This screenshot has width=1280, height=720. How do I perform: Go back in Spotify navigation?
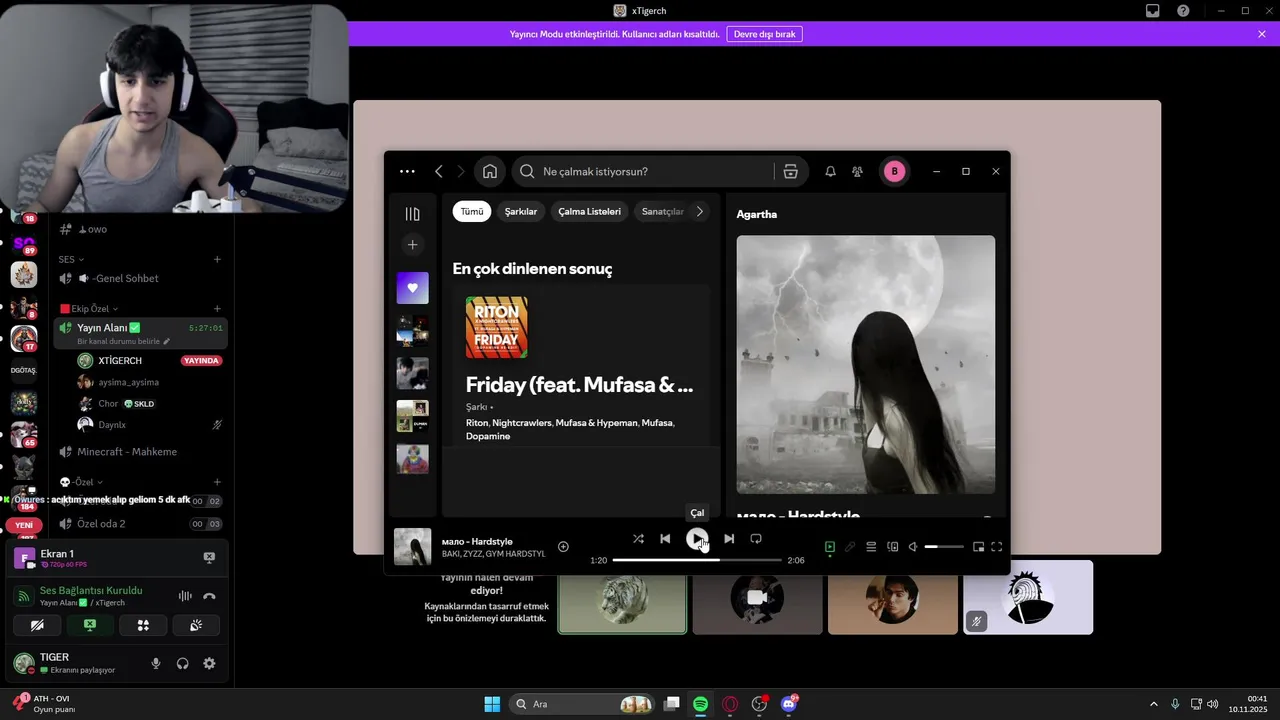[x=439, y=171]
